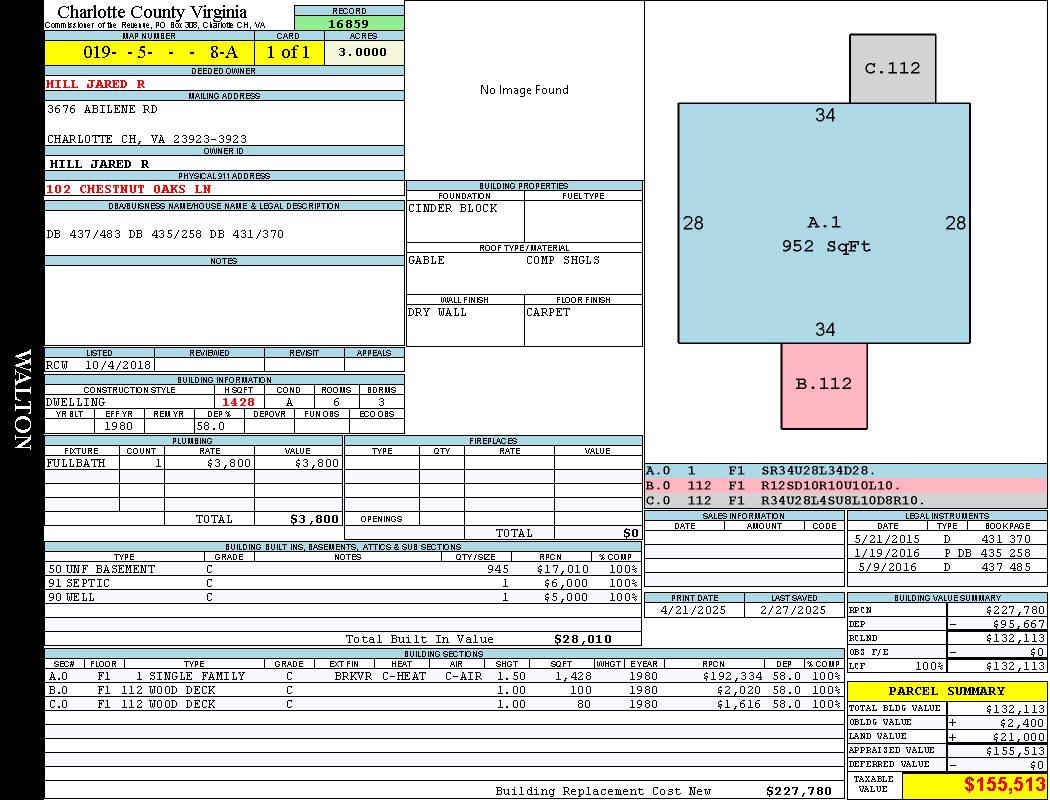The width and height of the screenshot is (1050, 800).
Task: Click the vertical WALTON label
Action: (x=22, y=399)
